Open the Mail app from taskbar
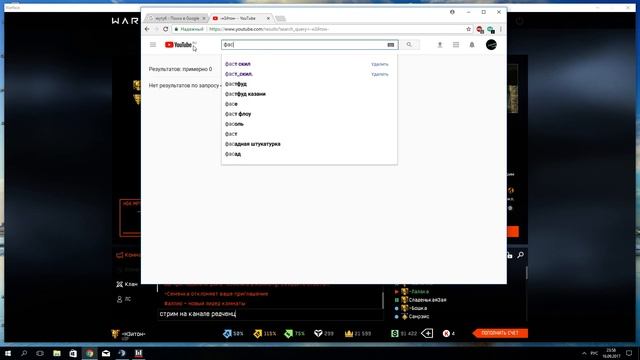This screenshot has height=360, width=640. pyautogui.click(x=106, y=353)
